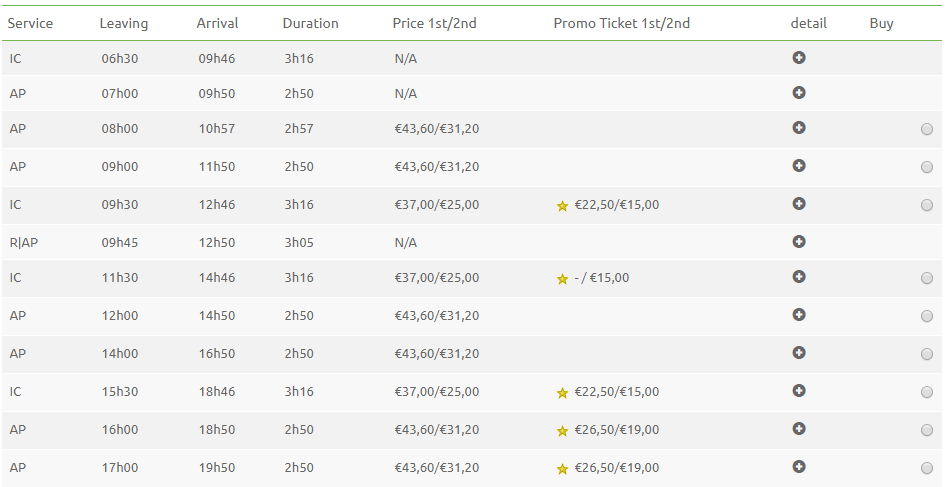The height and width of the screenshot is (487, 946).
Task: Click the Promo Ticket 1st/2nd header
Action: click(621, 24)
